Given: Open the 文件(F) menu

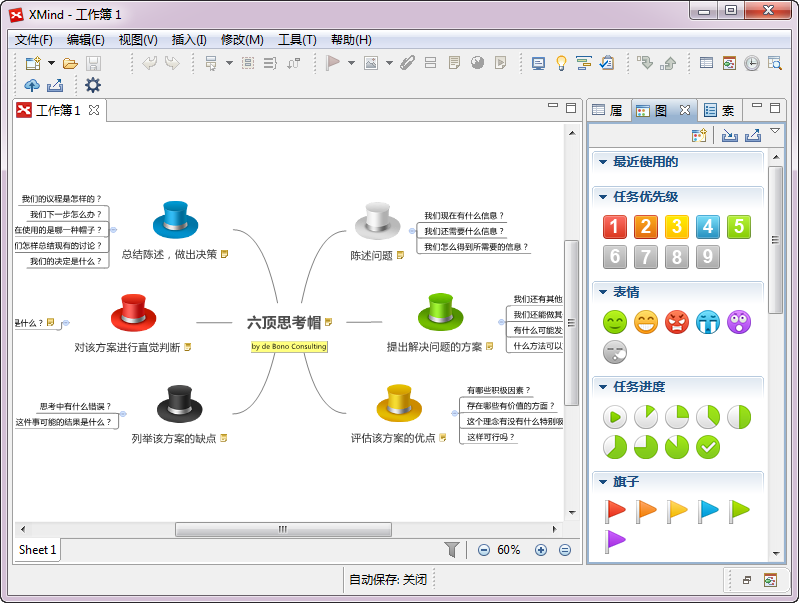Looking at the screenshot, I should [x=34, y=40].
